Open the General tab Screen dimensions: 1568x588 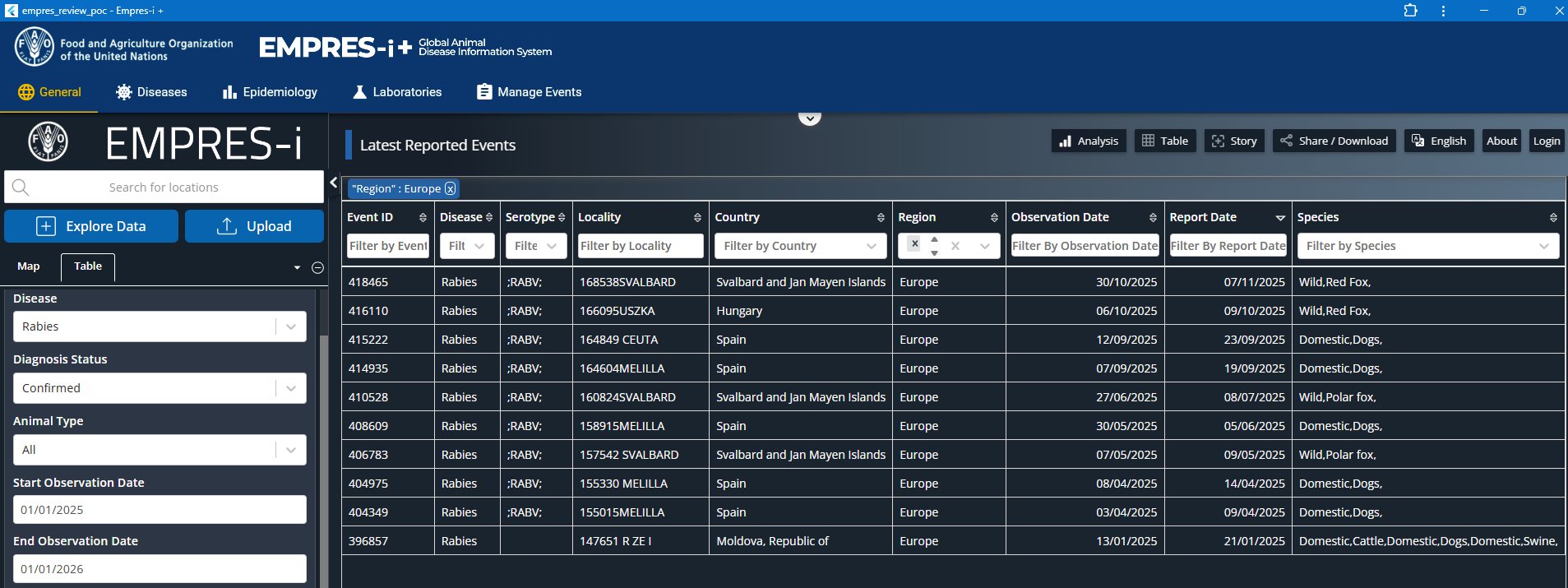coord(49,92)
